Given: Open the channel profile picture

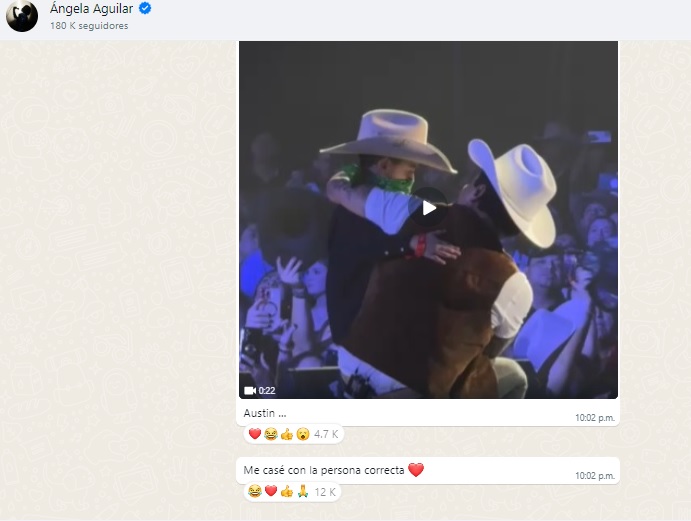Looking at the screenshot, I should tap(22, 16).
